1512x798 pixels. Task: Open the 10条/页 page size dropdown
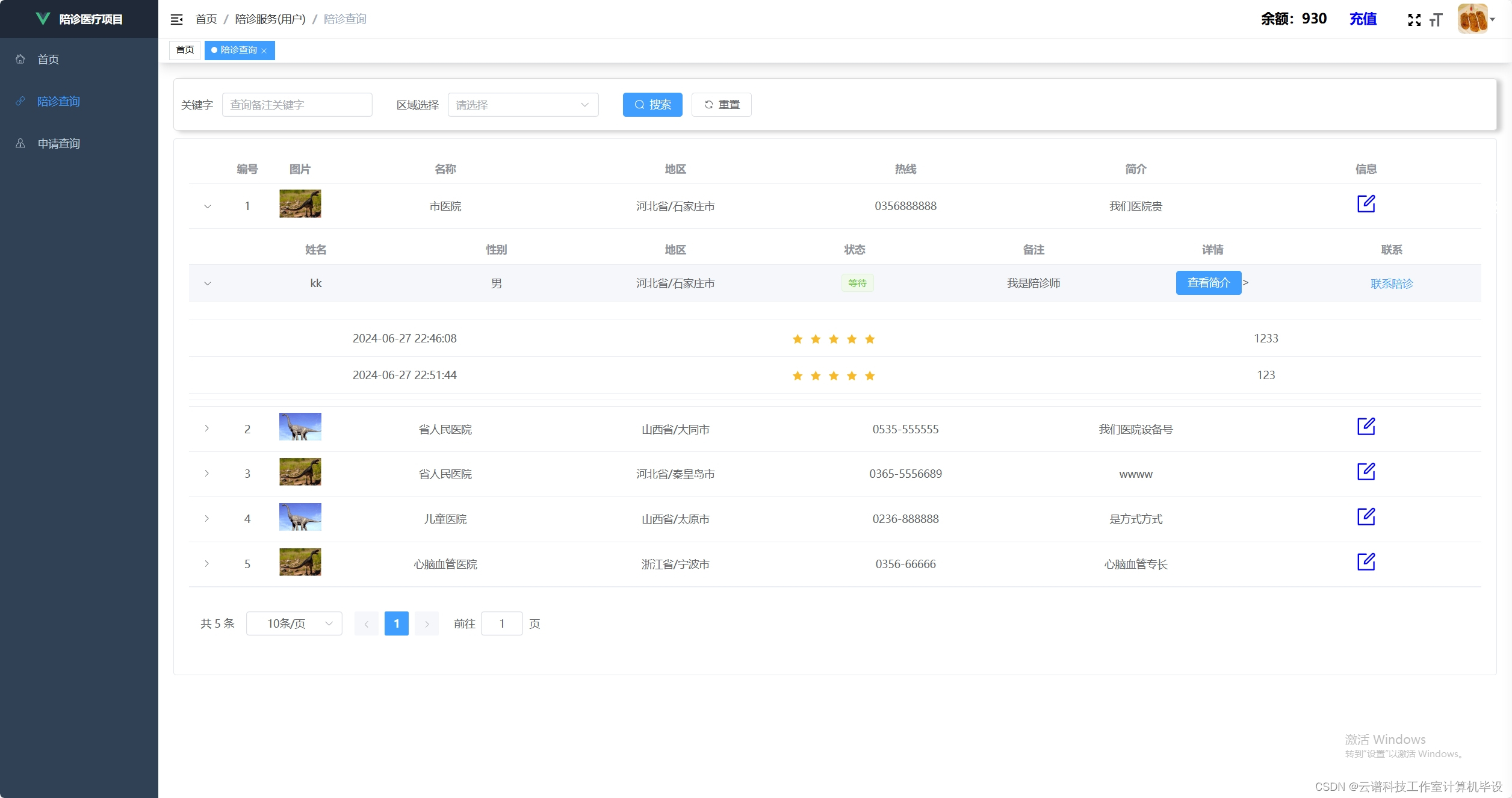tap(294, 623)
